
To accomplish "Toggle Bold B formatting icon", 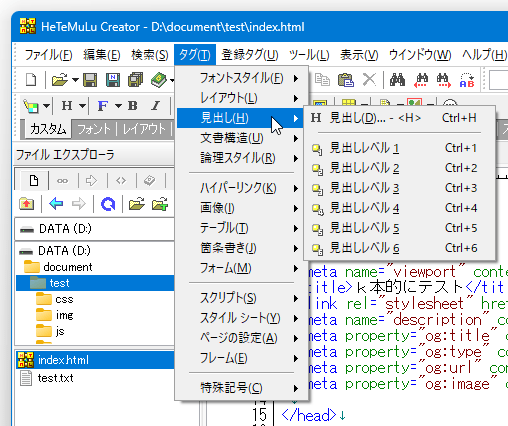I will [x=133, y=106].
